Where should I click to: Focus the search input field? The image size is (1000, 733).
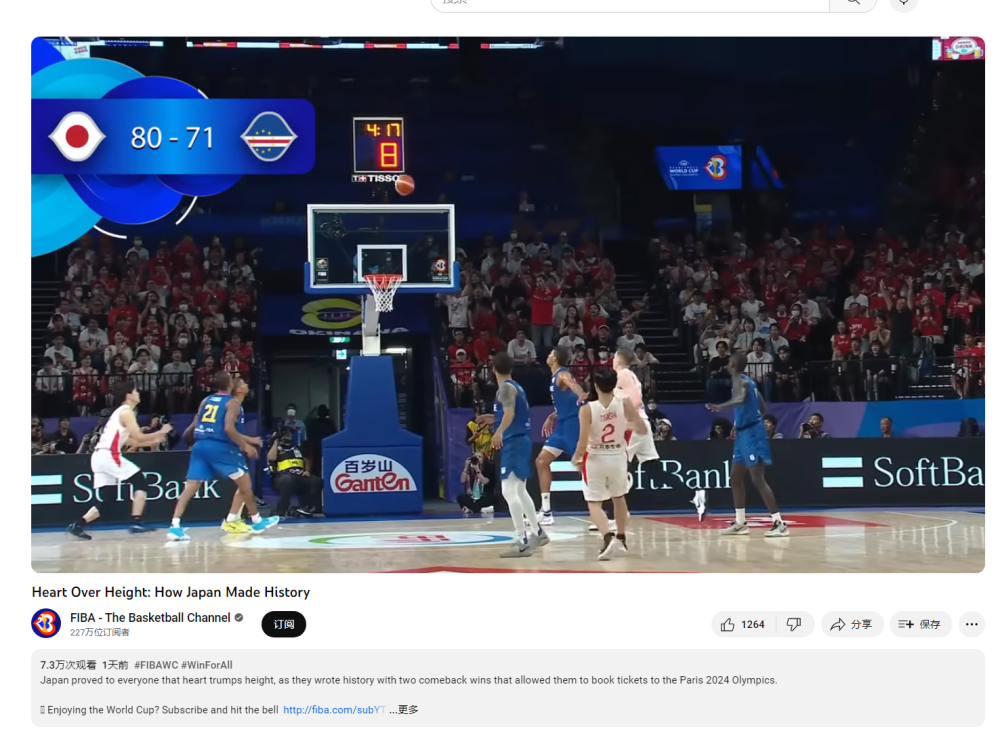630,3
